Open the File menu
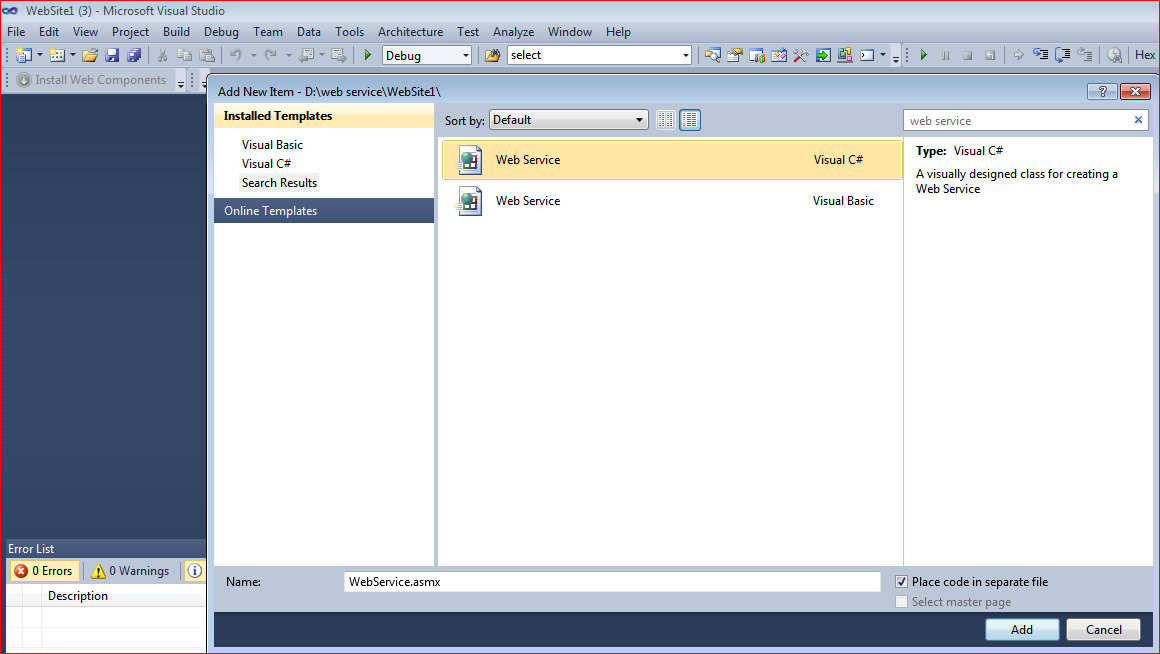The height and width of the screenshot is (654, 1160). pos(16,32)
